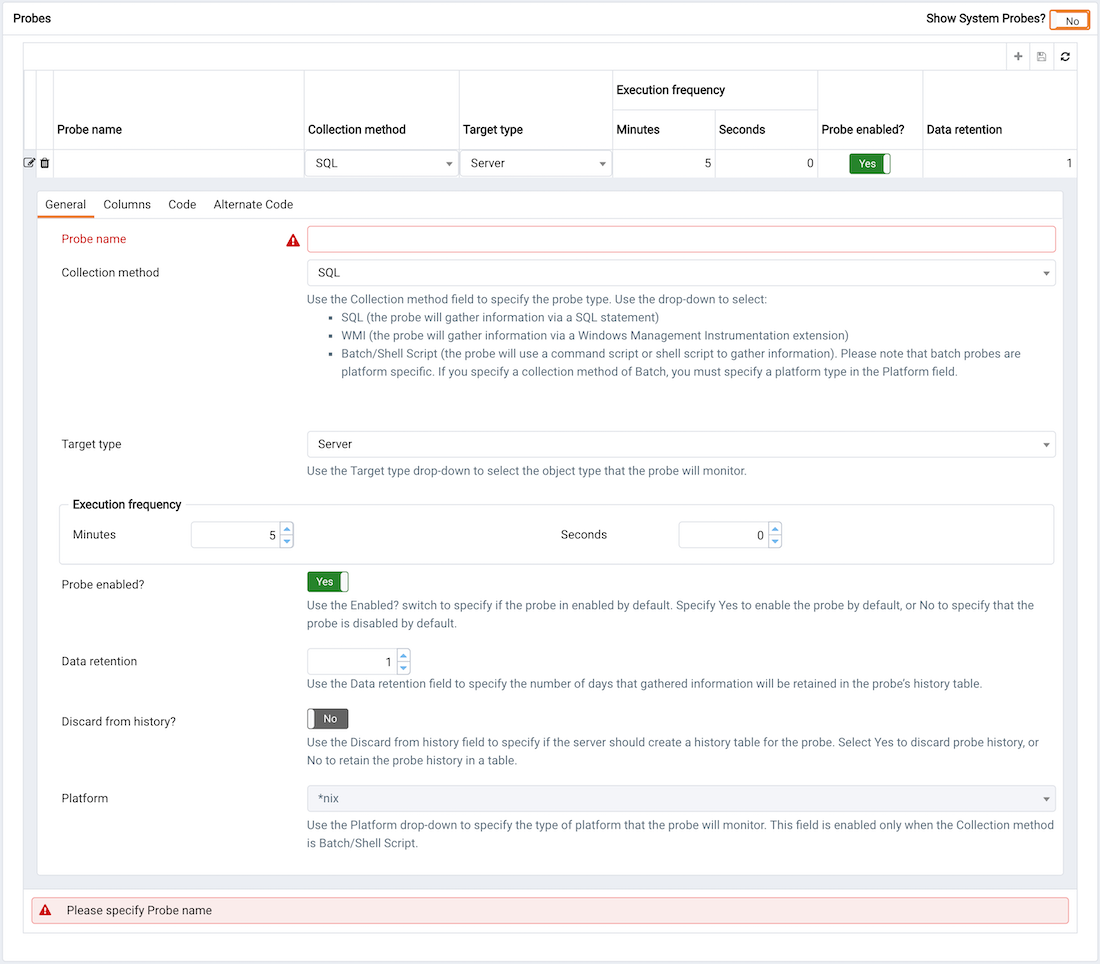Delete the probe row with trash icon
1100x964 pixels.
tap(45, 163)
